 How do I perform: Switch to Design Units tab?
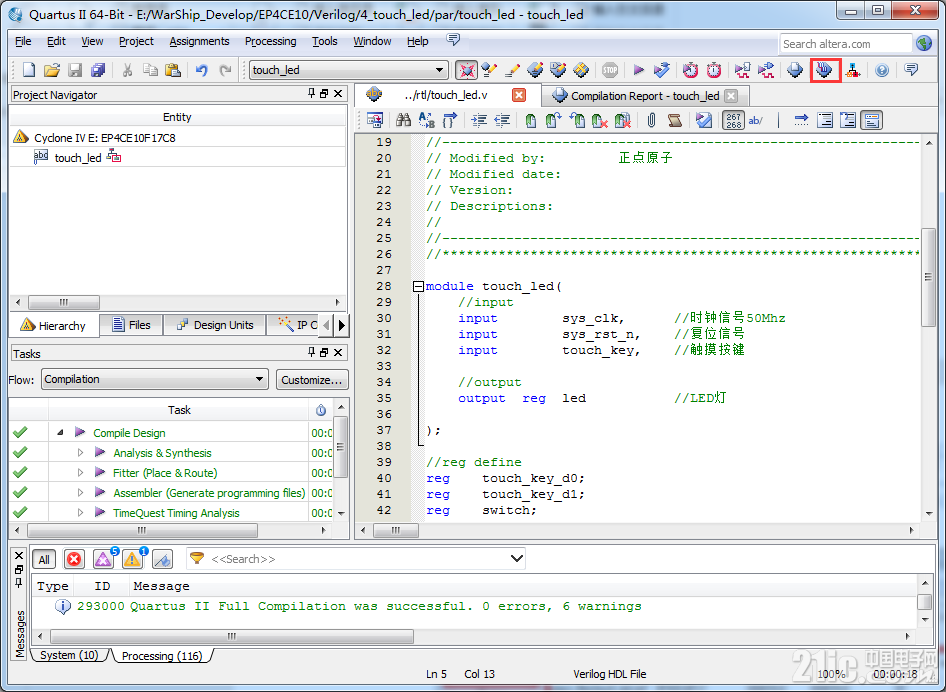click(215, 325)
